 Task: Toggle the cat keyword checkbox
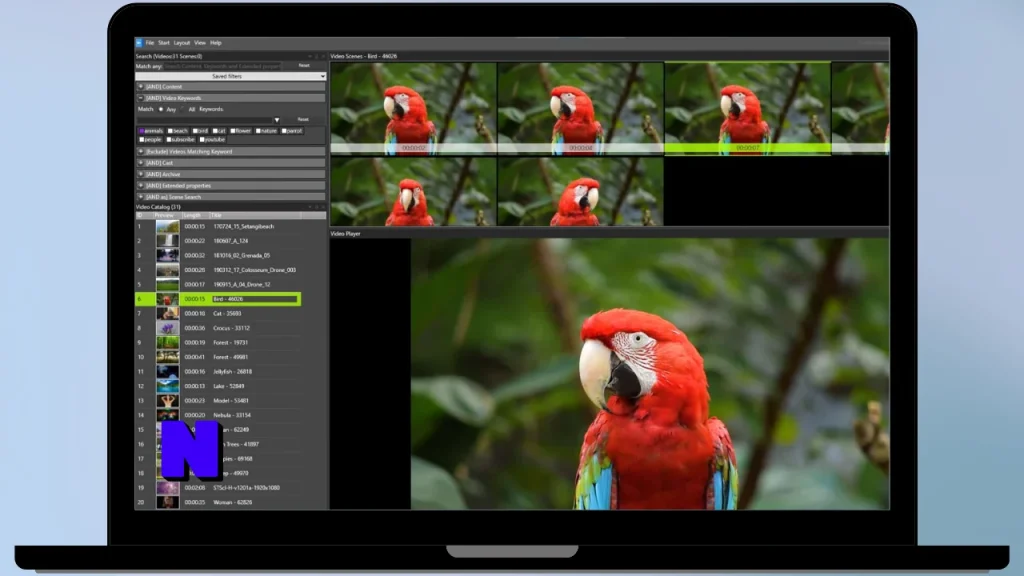(215, 131)
